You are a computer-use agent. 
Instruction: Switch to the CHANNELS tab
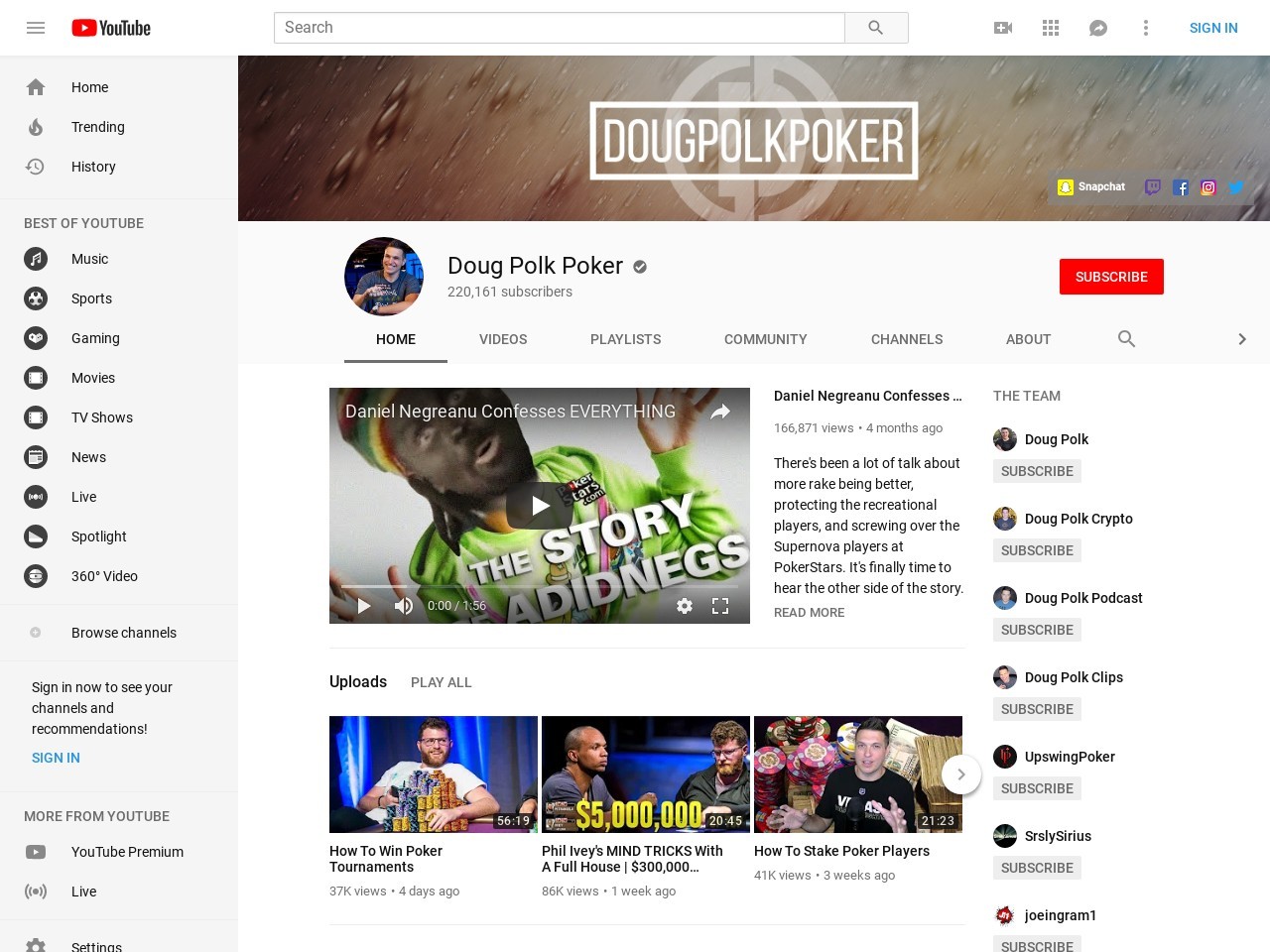[907, 339]
